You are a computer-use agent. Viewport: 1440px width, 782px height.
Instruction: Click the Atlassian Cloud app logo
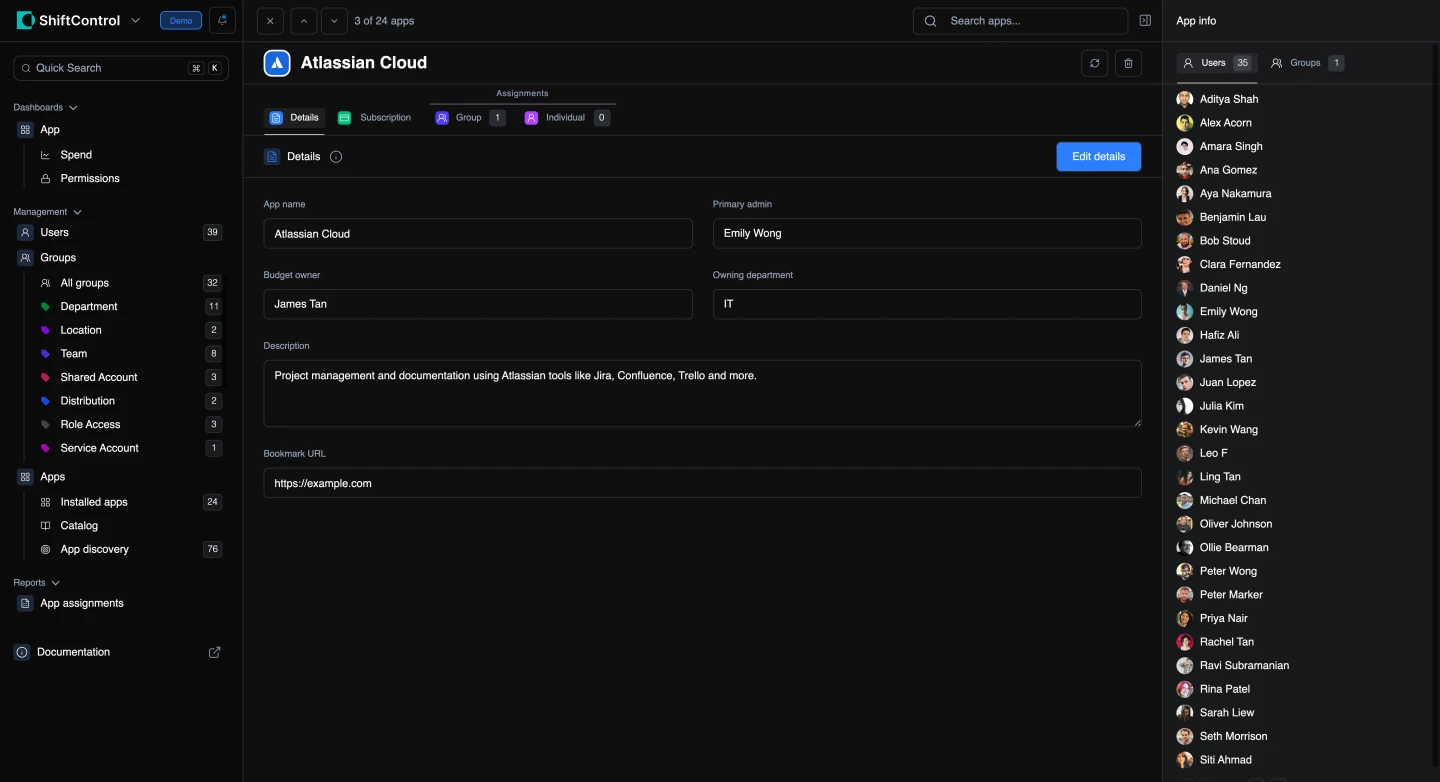pyautogui.click(x=277, y=63)
